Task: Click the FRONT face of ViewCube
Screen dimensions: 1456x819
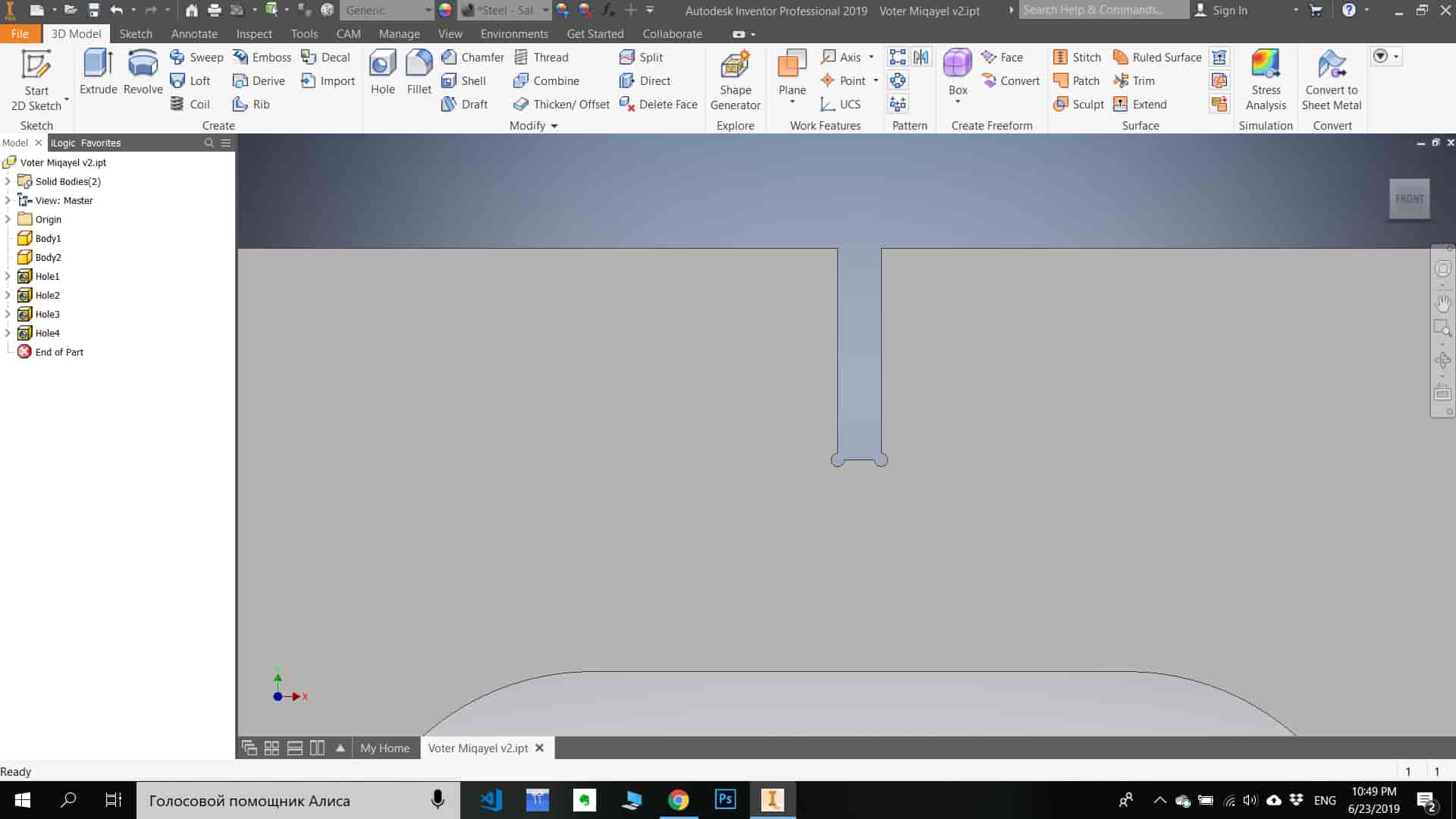Action: pyautogui.click(x=1409, y=199)
